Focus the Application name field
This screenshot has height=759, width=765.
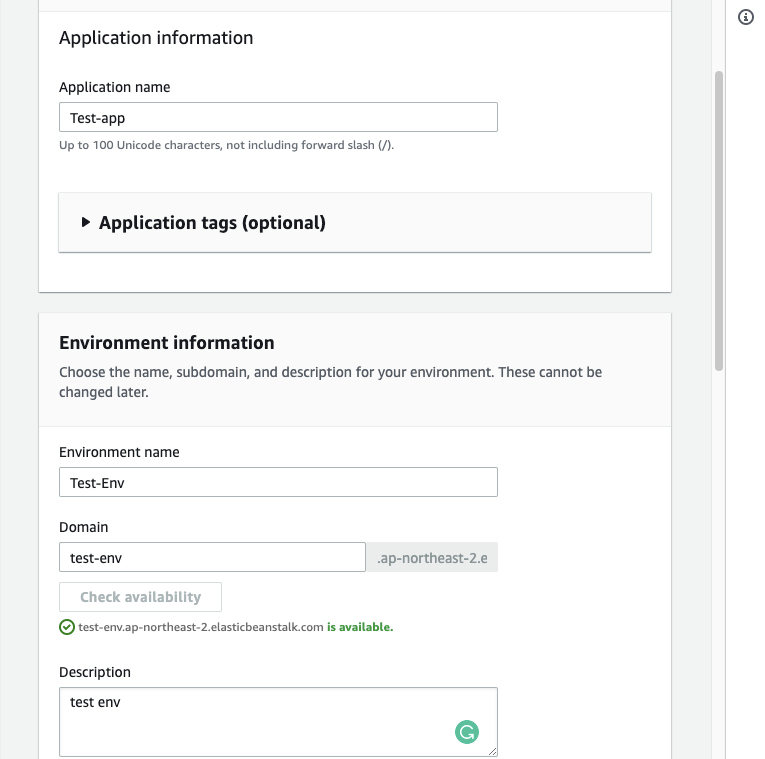pos(278,118)
